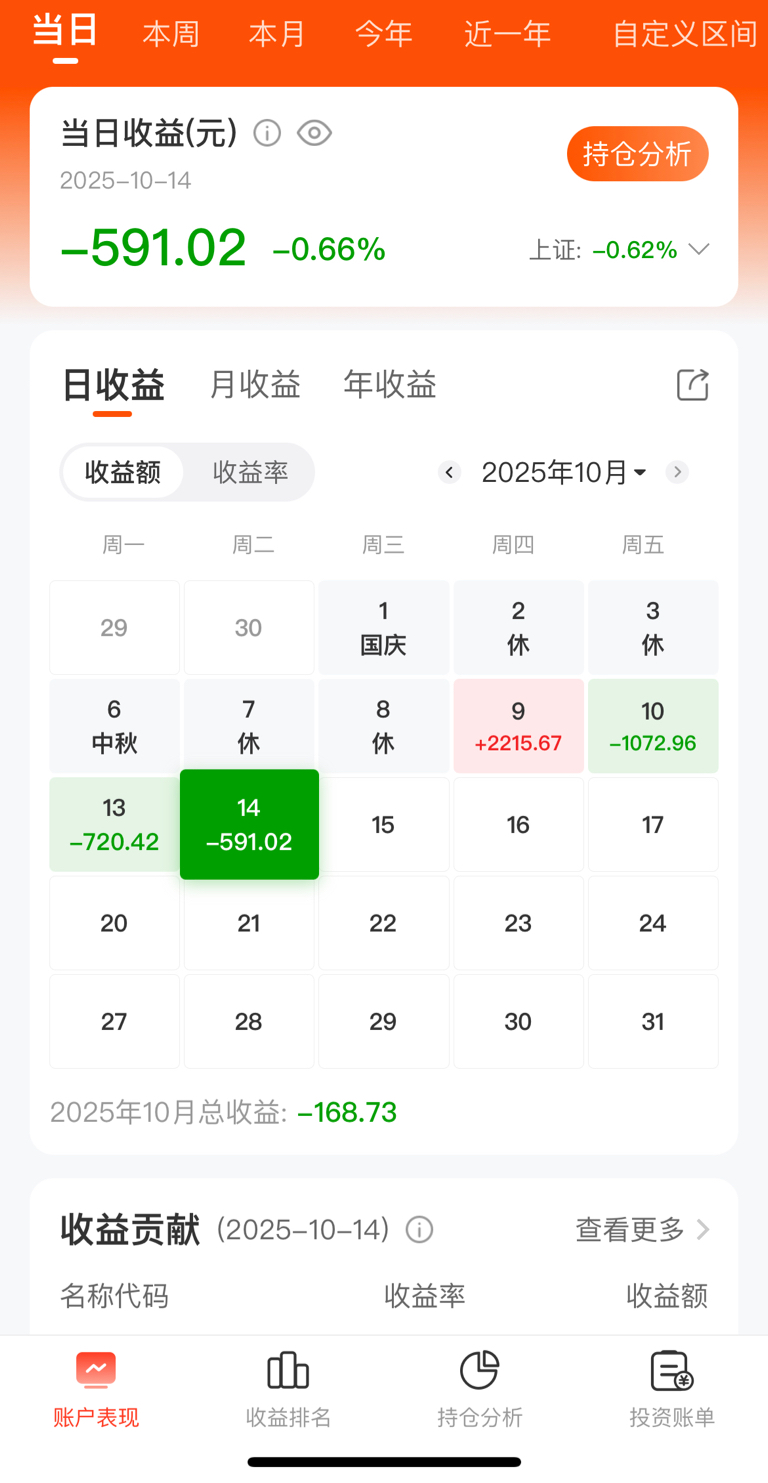Select October 9 cell showing +2215.67
Screen dimensions: 768x1483
(518, 726)
